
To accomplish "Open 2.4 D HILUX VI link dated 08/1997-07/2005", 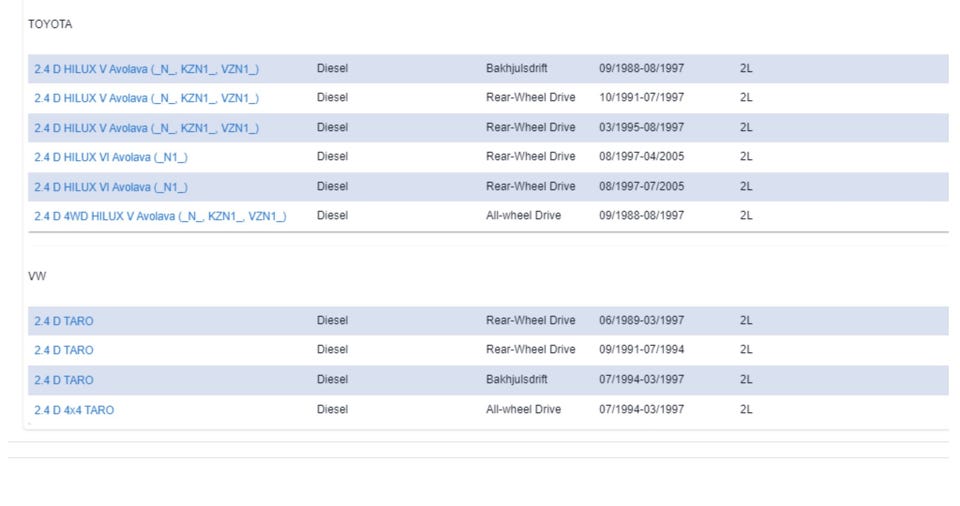I will pyautogui.click(x=111, y=187).
